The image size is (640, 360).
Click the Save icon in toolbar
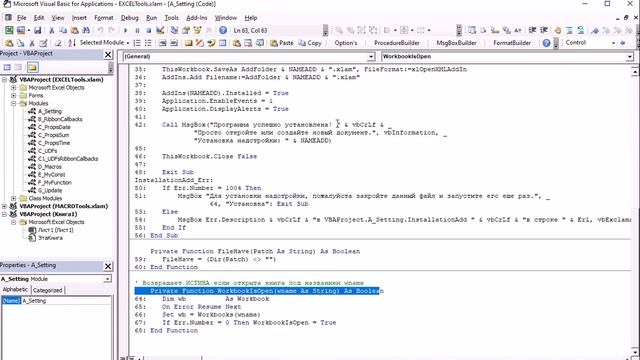coord(37,30)
